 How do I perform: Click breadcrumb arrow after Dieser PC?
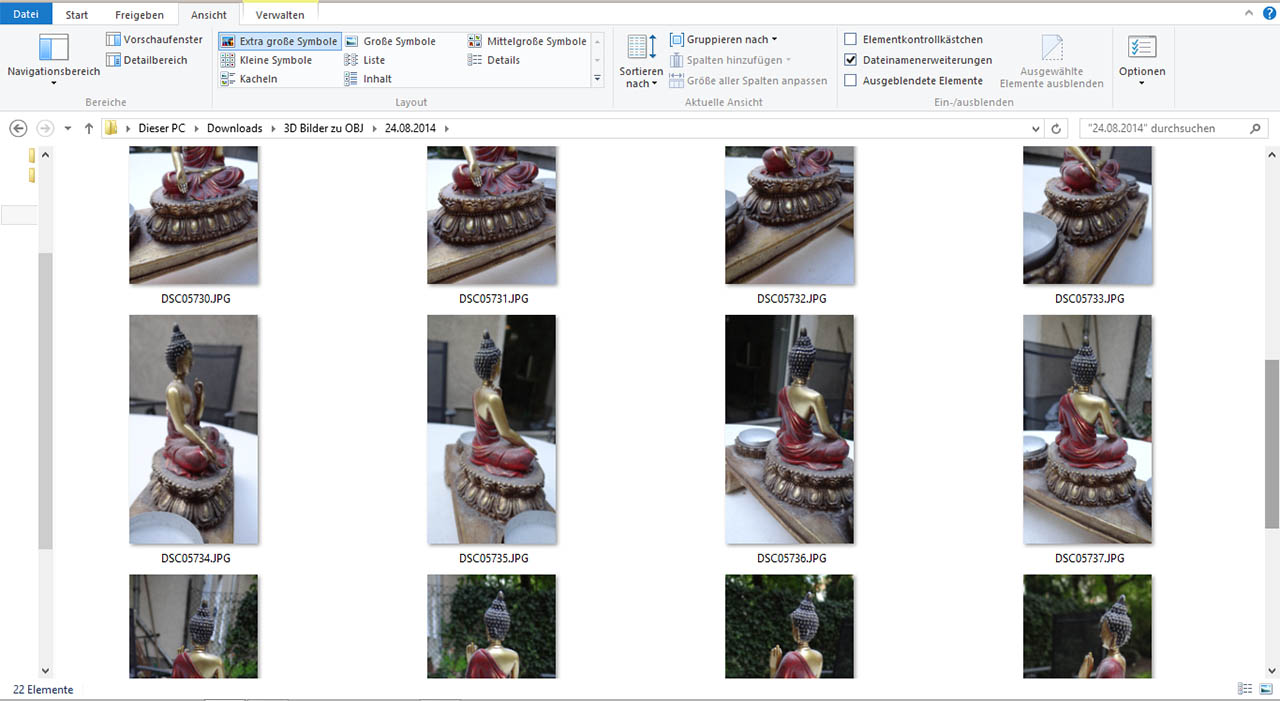tap(196, 129)
